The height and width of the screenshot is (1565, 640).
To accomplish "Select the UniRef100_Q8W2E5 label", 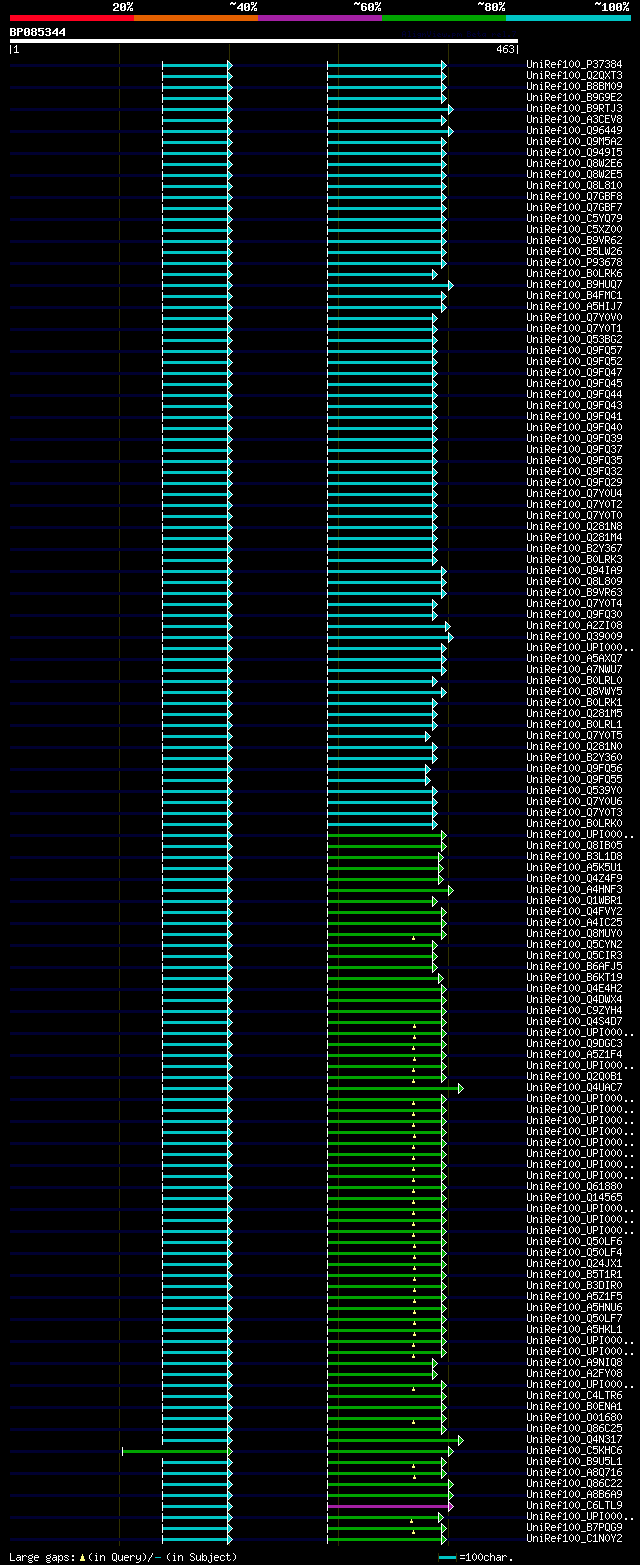I will [574, 175].
